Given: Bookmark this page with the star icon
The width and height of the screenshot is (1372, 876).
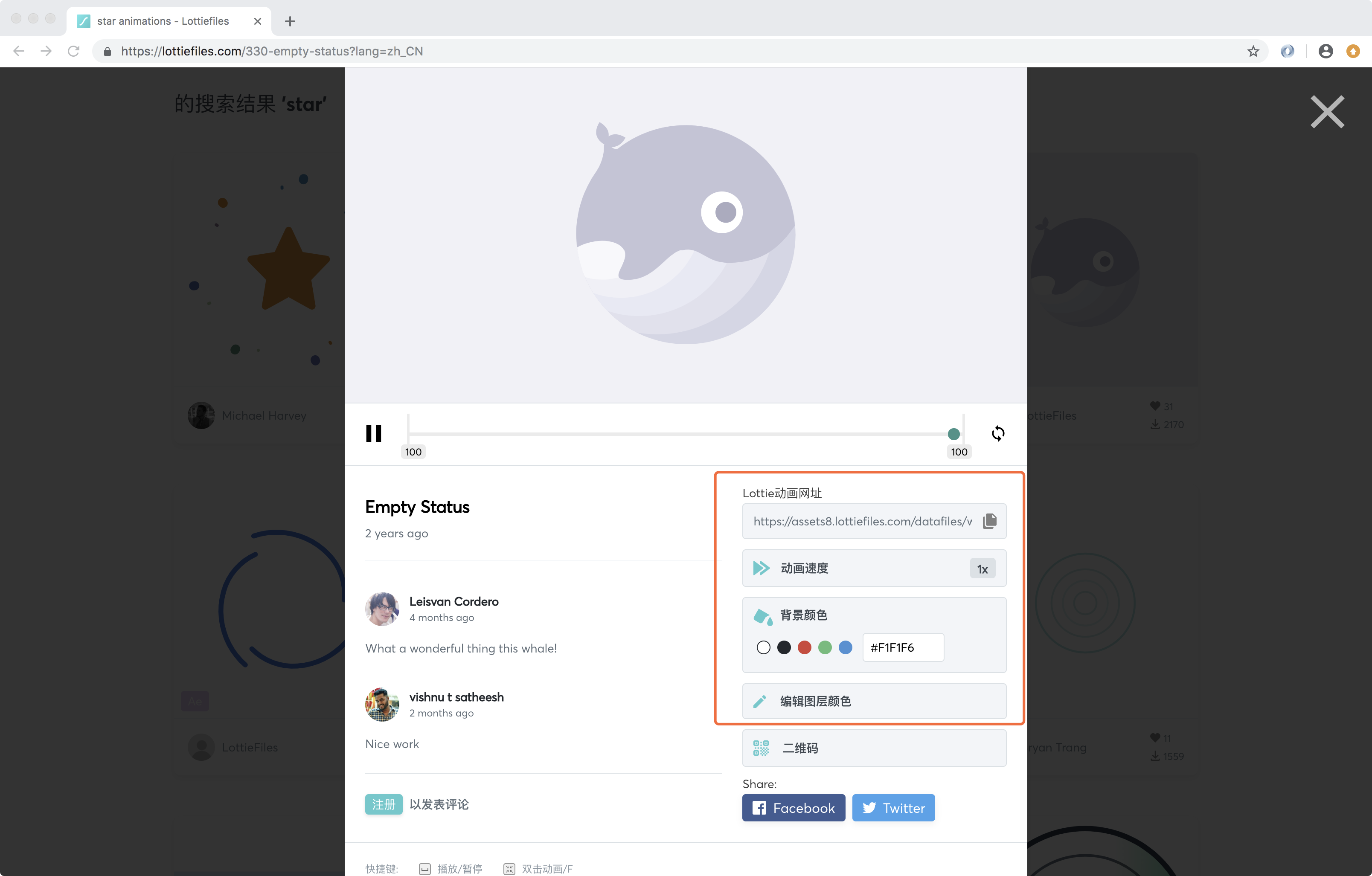Looking at the screenshot, I should coord(1253,51).
